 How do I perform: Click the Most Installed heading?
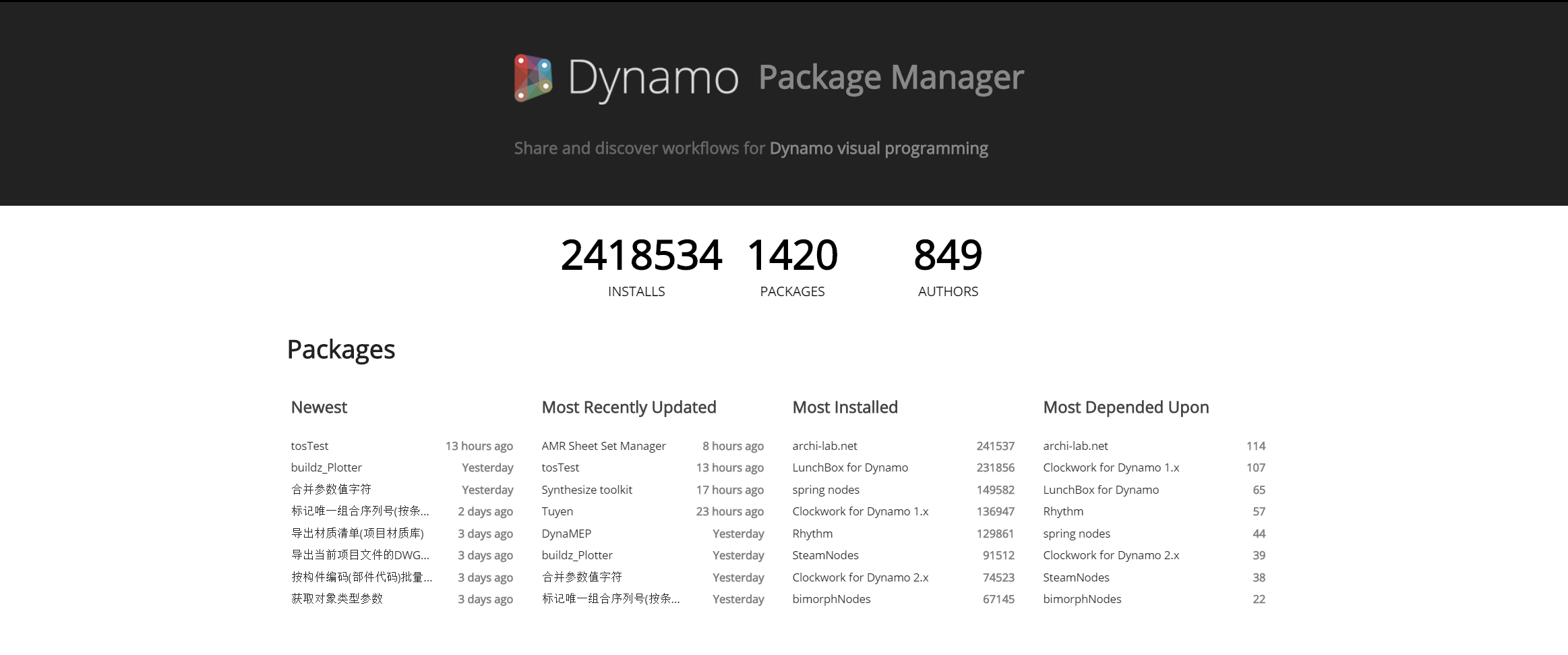(845, 407)
